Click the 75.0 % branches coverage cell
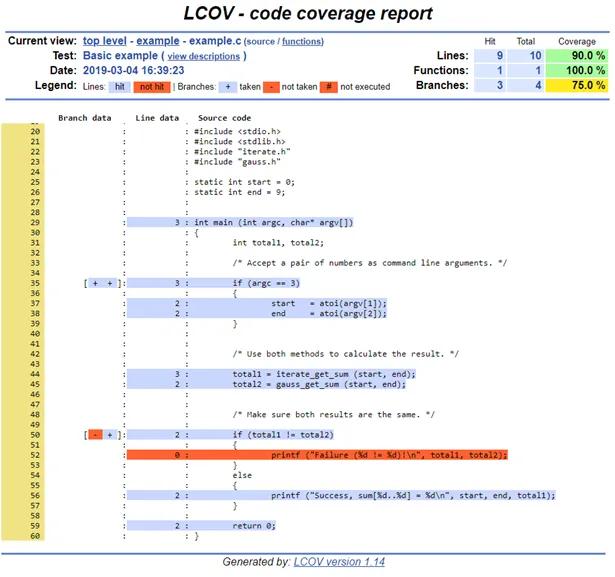This screenshot has height=577, width=615. [x=577, y=85]
